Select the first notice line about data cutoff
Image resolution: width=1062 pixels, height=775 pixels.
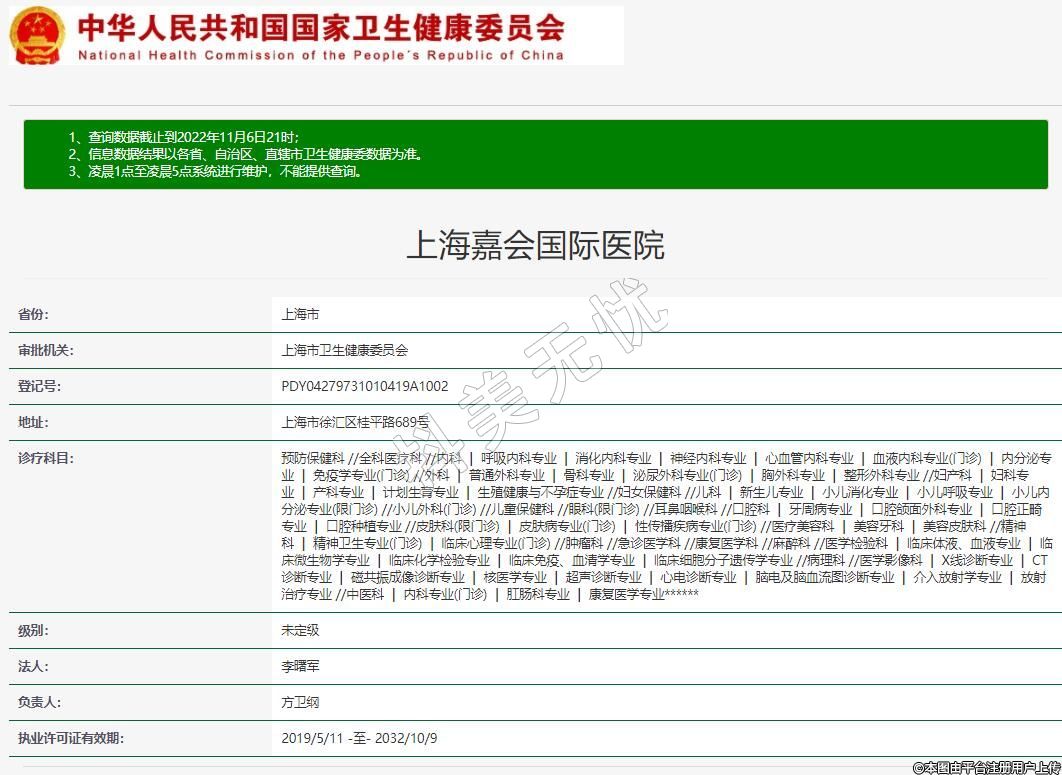click(183, 137)
